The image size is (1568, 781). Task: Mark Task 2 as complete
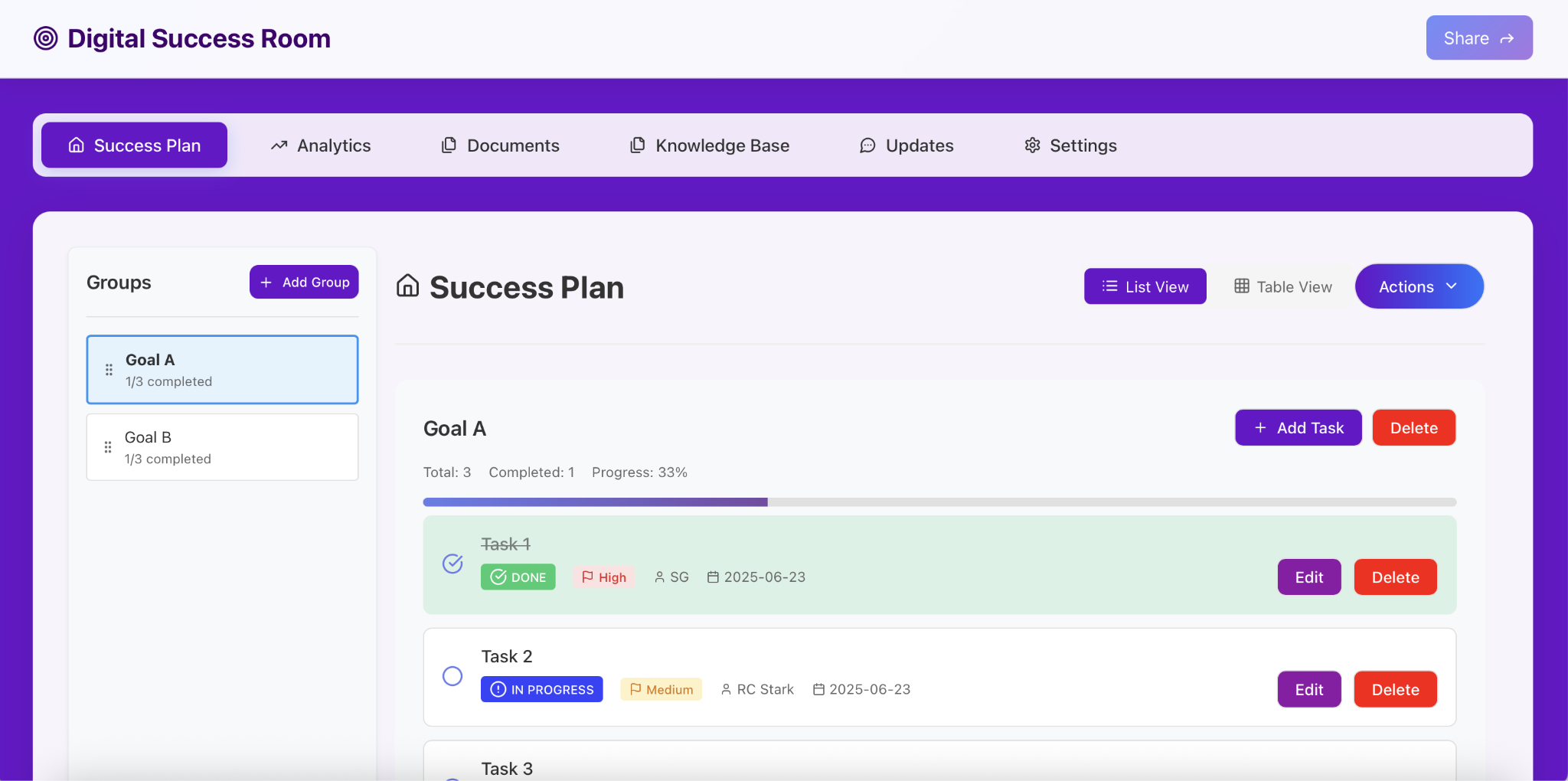point(452,676)
